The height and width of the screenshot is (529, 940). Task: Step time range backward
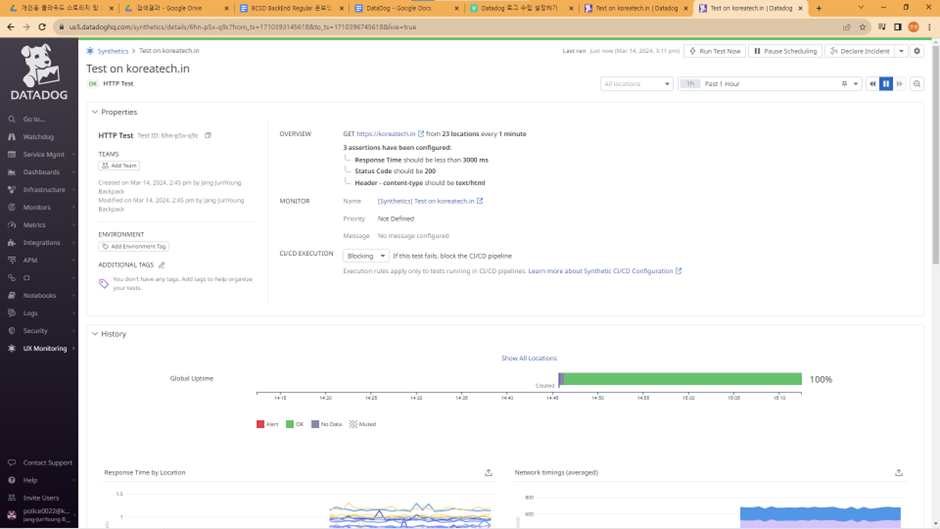873,84
